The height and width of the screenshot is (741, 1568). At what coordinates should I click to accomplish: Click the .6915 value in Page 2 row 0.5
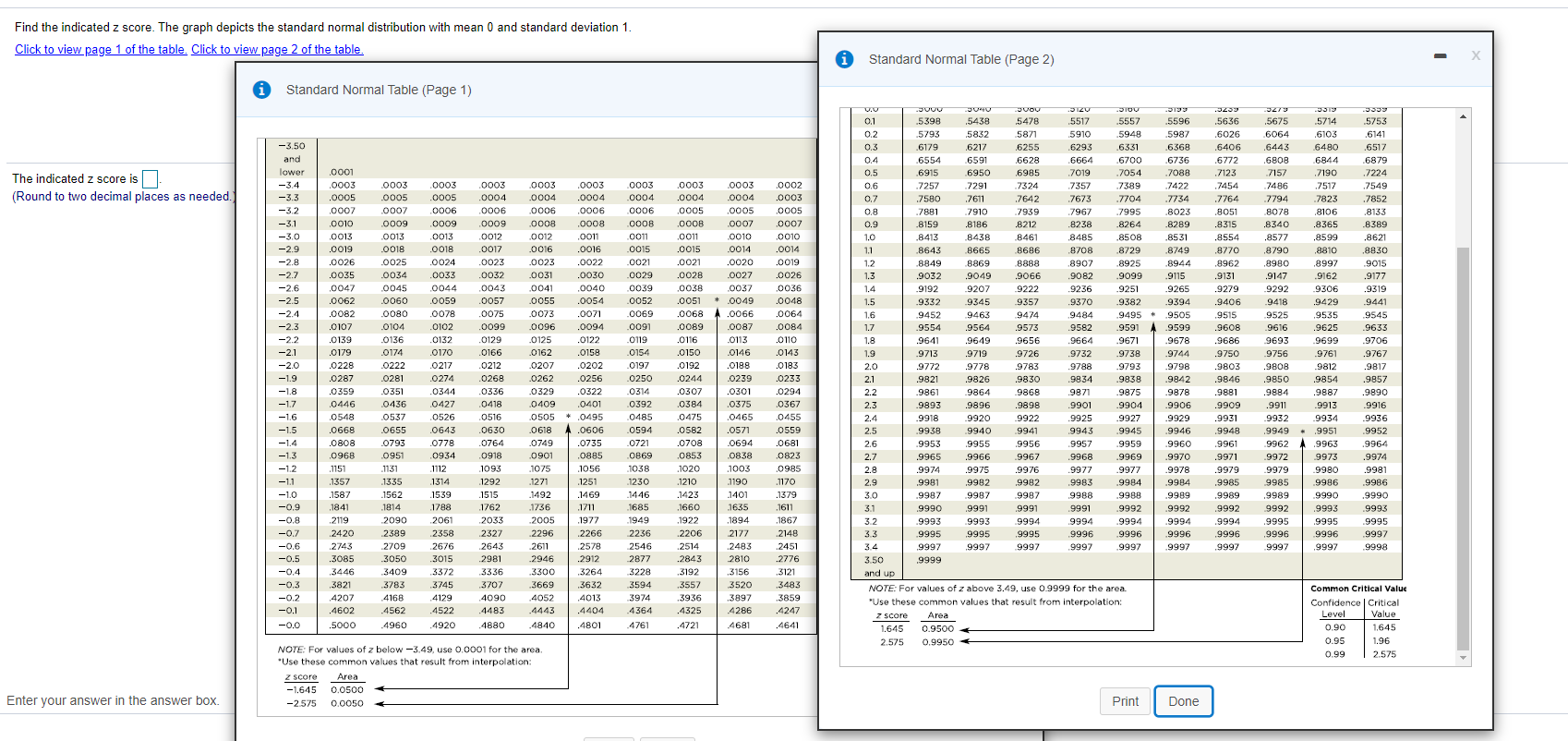pyautogui.click(x=927, y=173)
